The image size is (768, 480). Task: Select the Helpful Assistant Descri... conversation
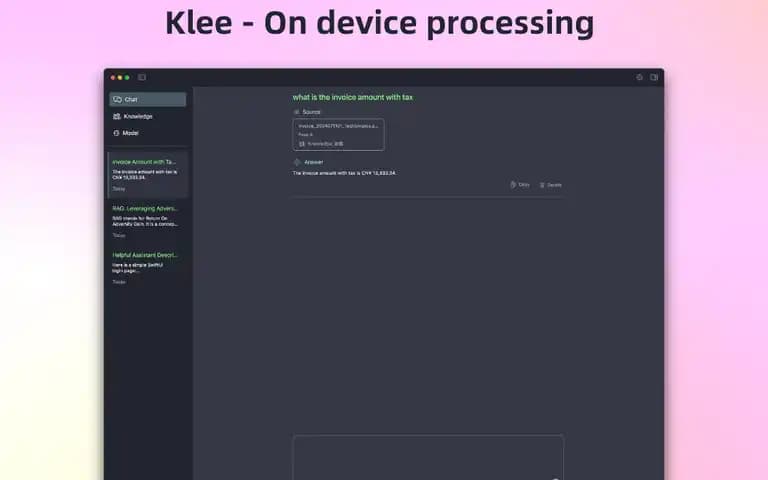click(148, 268)
